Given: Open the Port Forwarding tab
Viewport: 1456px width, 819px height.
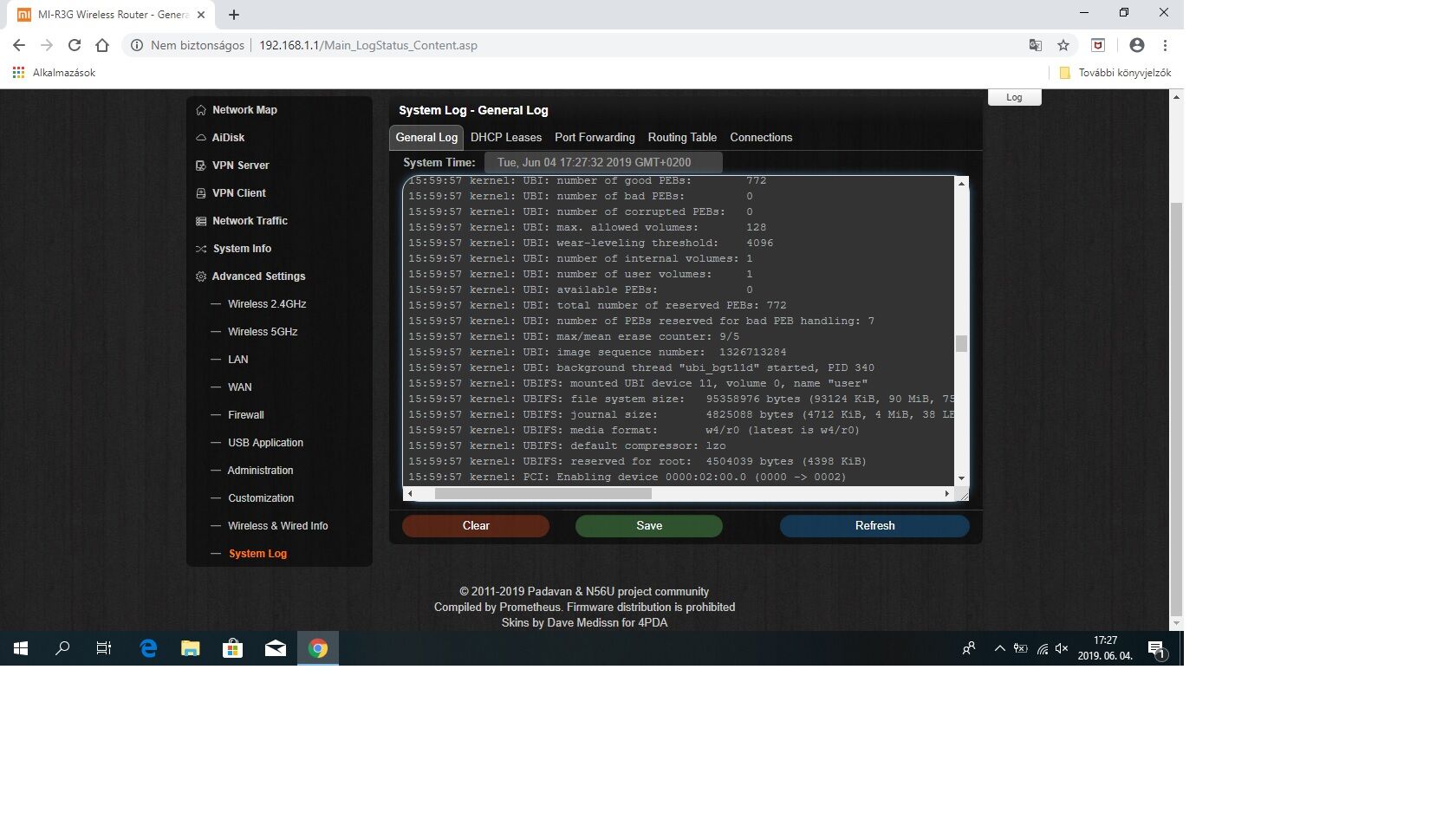Looking at the screenshot, I should point(595,137).
